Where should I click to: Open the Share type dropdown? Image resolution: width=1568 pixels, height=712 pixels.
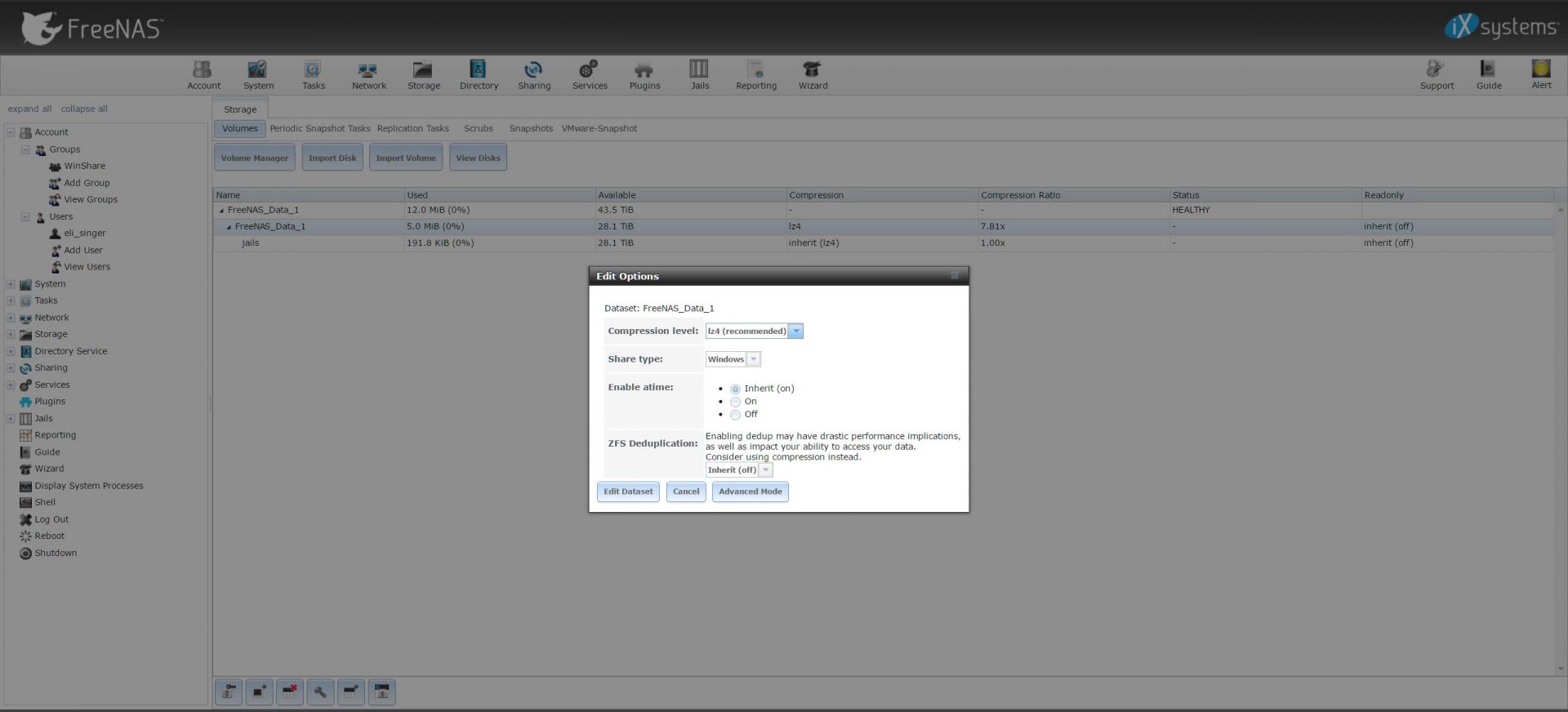(753, 359)
